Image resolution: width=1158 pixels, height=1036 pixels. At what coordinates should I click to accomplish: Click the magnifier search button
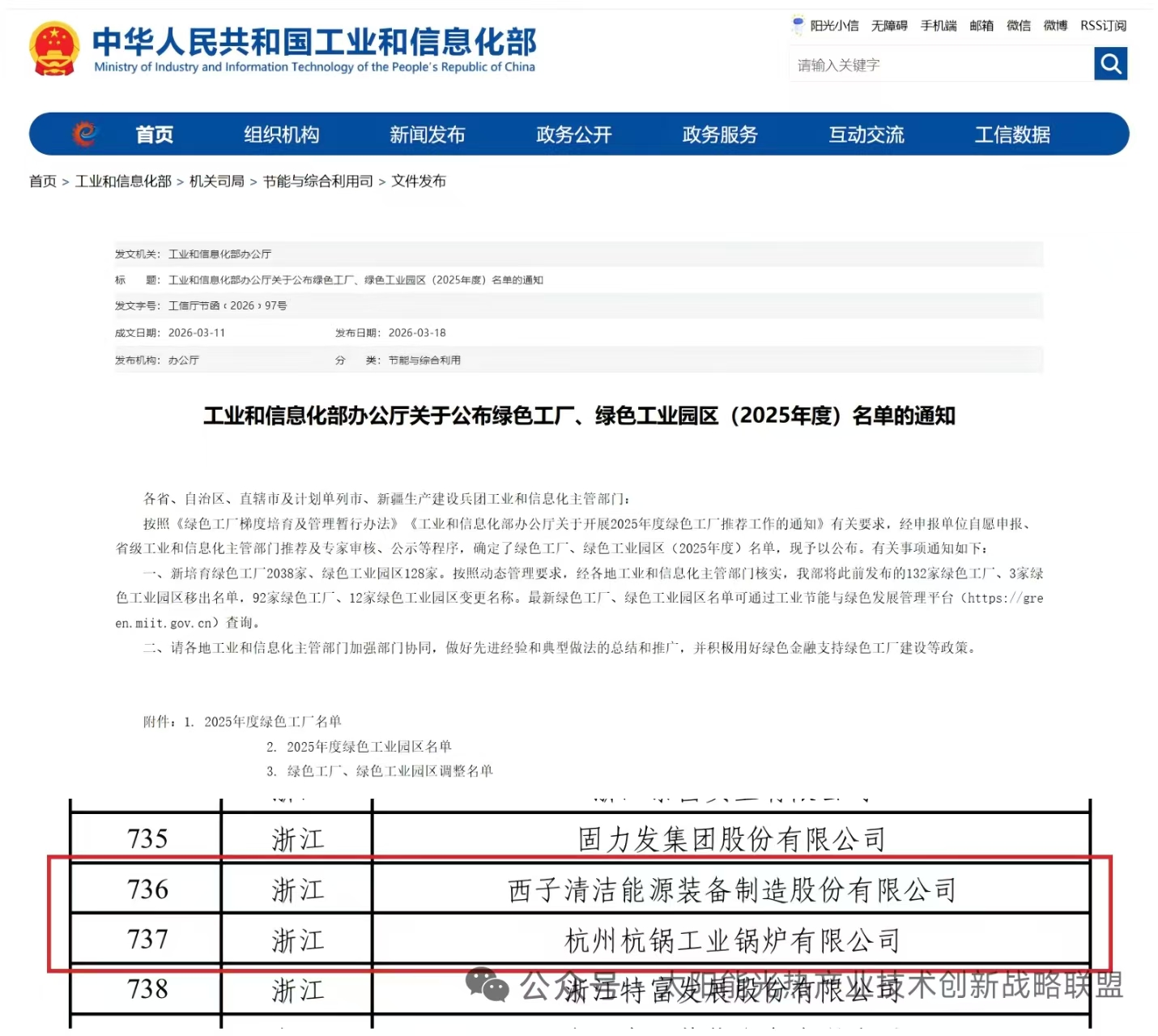point(1110,64)
